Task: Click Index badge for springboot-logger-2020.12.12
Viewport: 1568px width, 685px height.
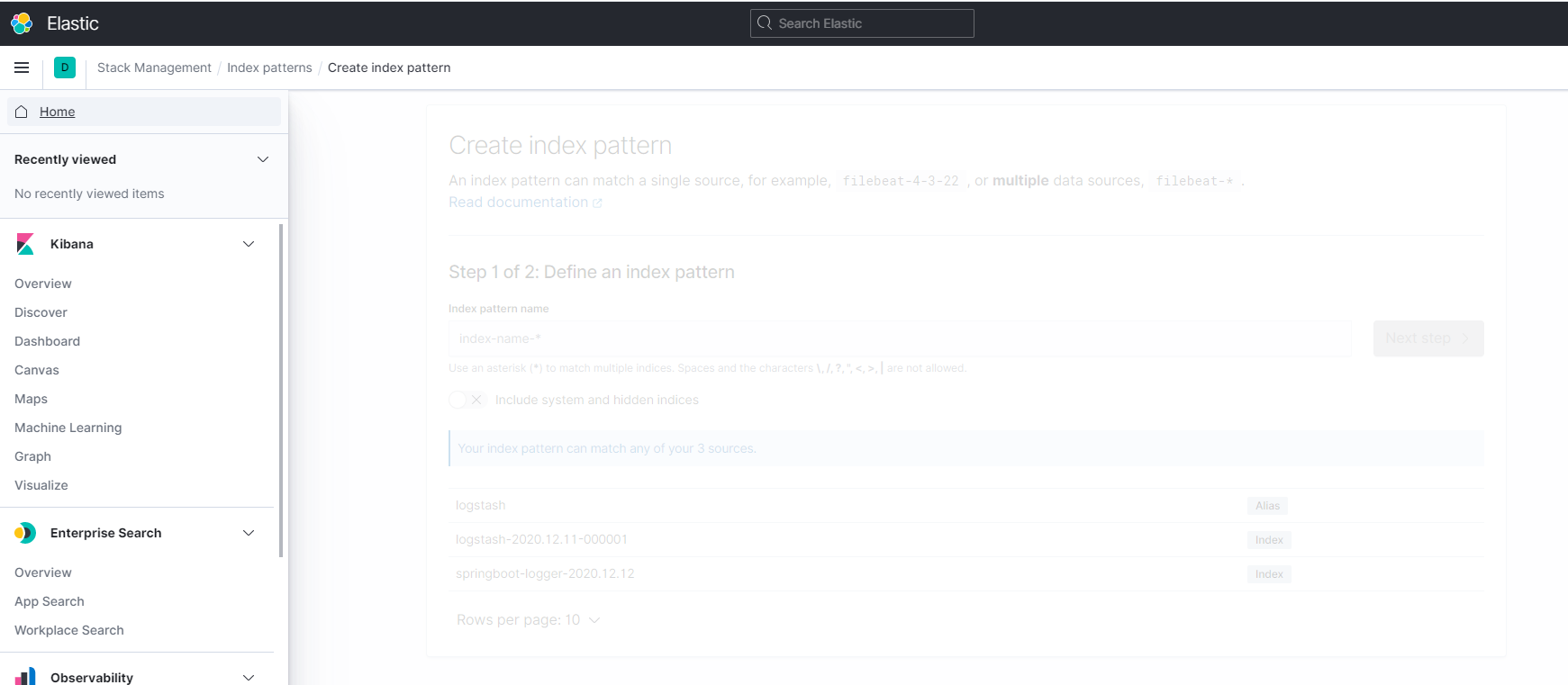Action: (x=1269, y=574)
